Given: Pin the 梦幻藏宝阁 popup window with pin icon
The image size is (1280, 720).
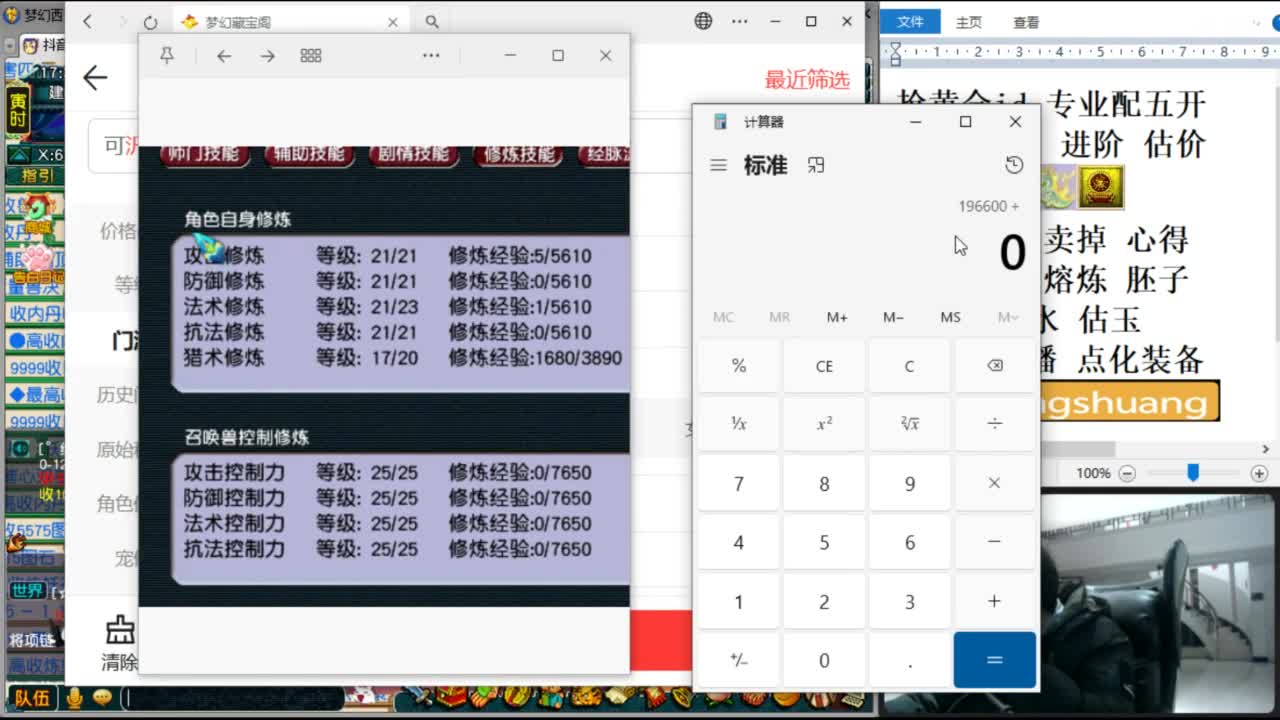Looking at the screenshot, I should 168,55.
